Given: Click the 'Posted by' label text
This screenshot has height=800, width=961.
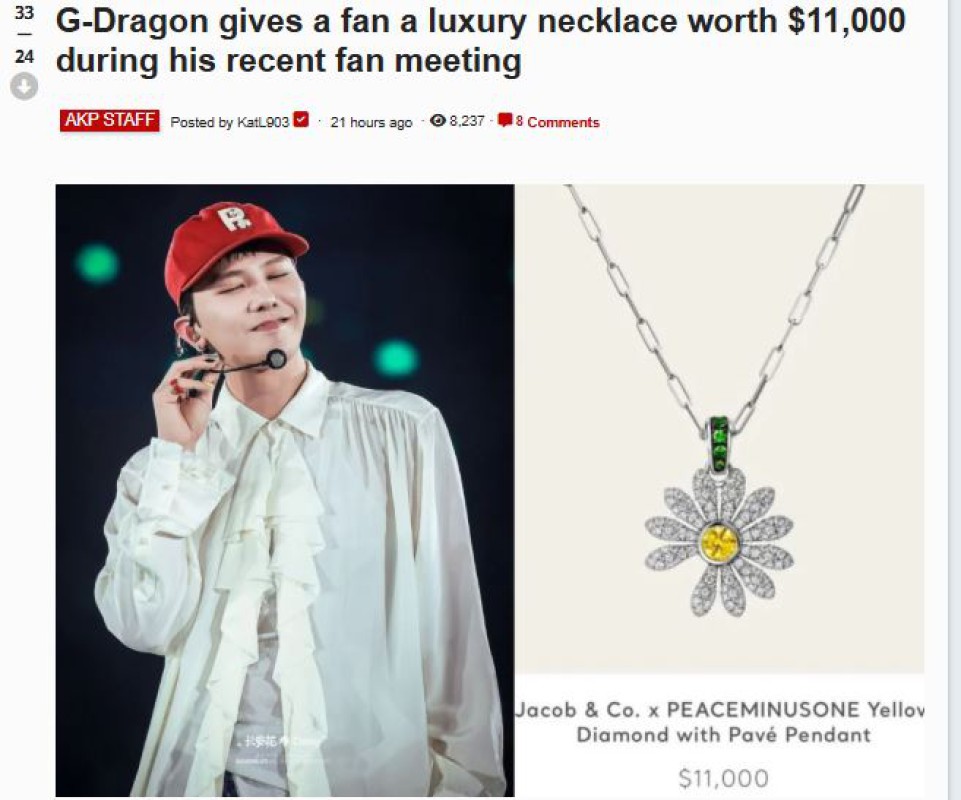Looking at the screenshot, I should pos(202,122).
